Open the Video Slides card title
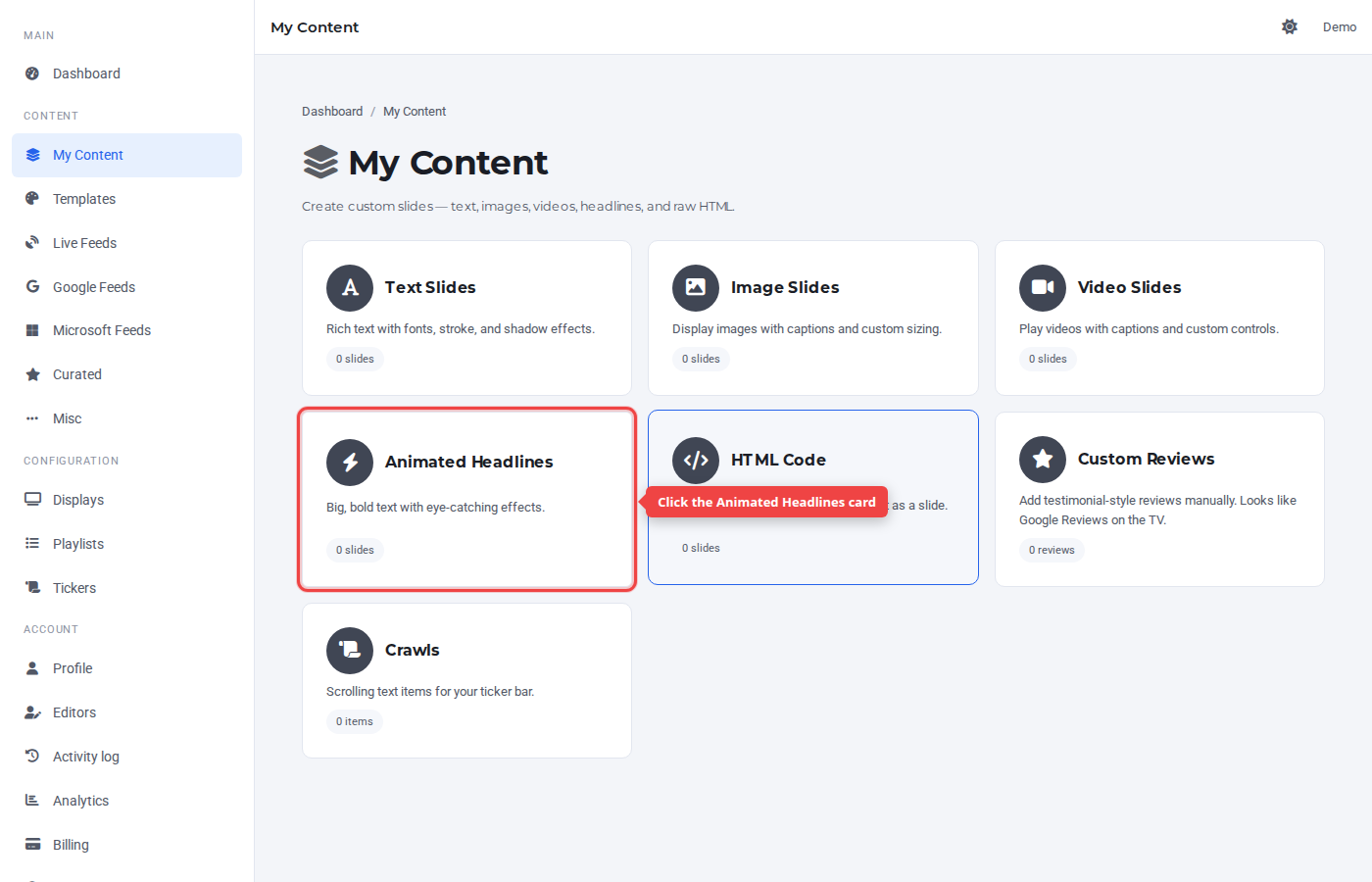This screenshot has width=1372, height=882. tap(1129, 287)
